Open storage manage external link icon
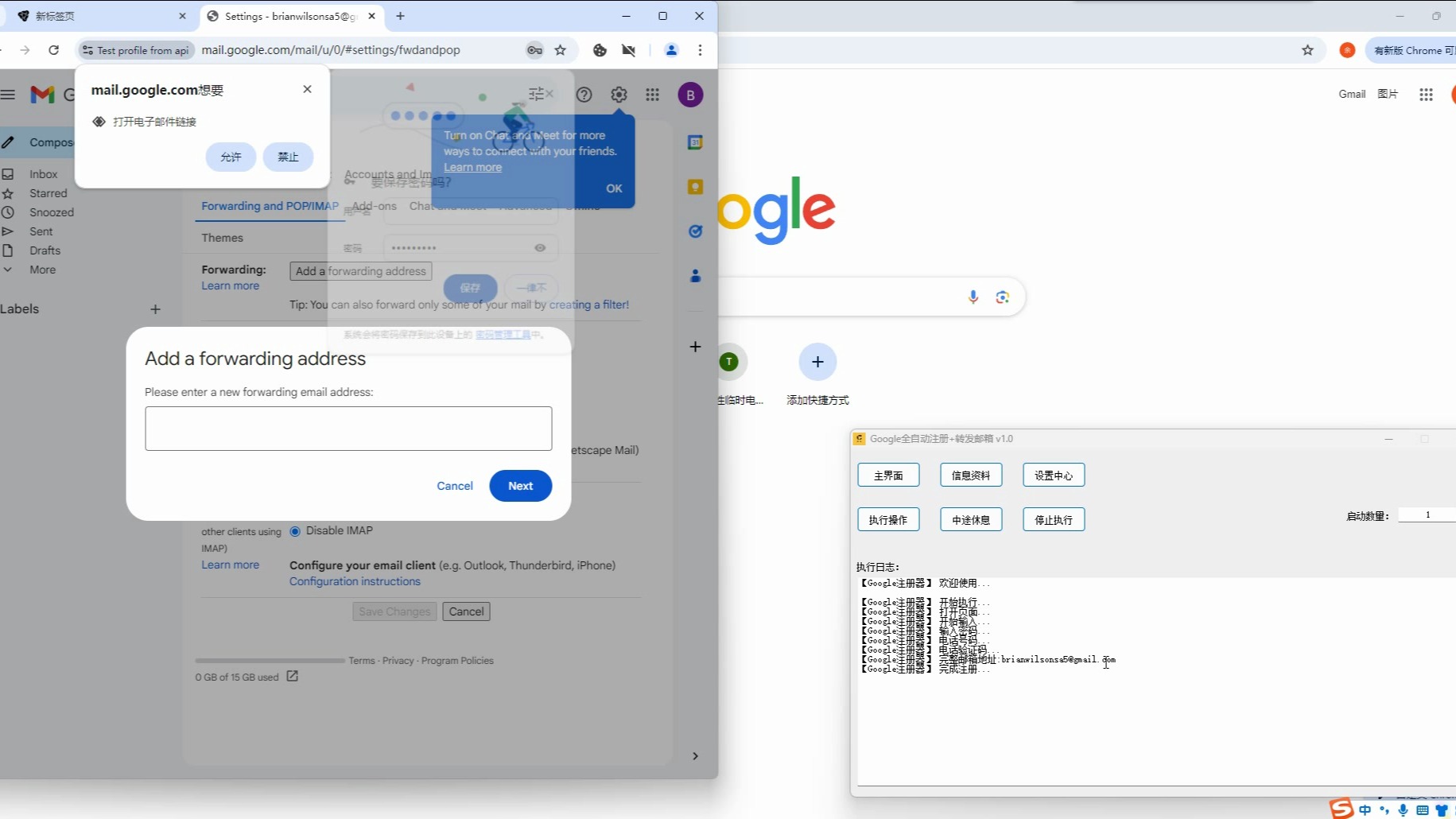This screenshot has height=819, width=1456. click(x=292, y=676)
